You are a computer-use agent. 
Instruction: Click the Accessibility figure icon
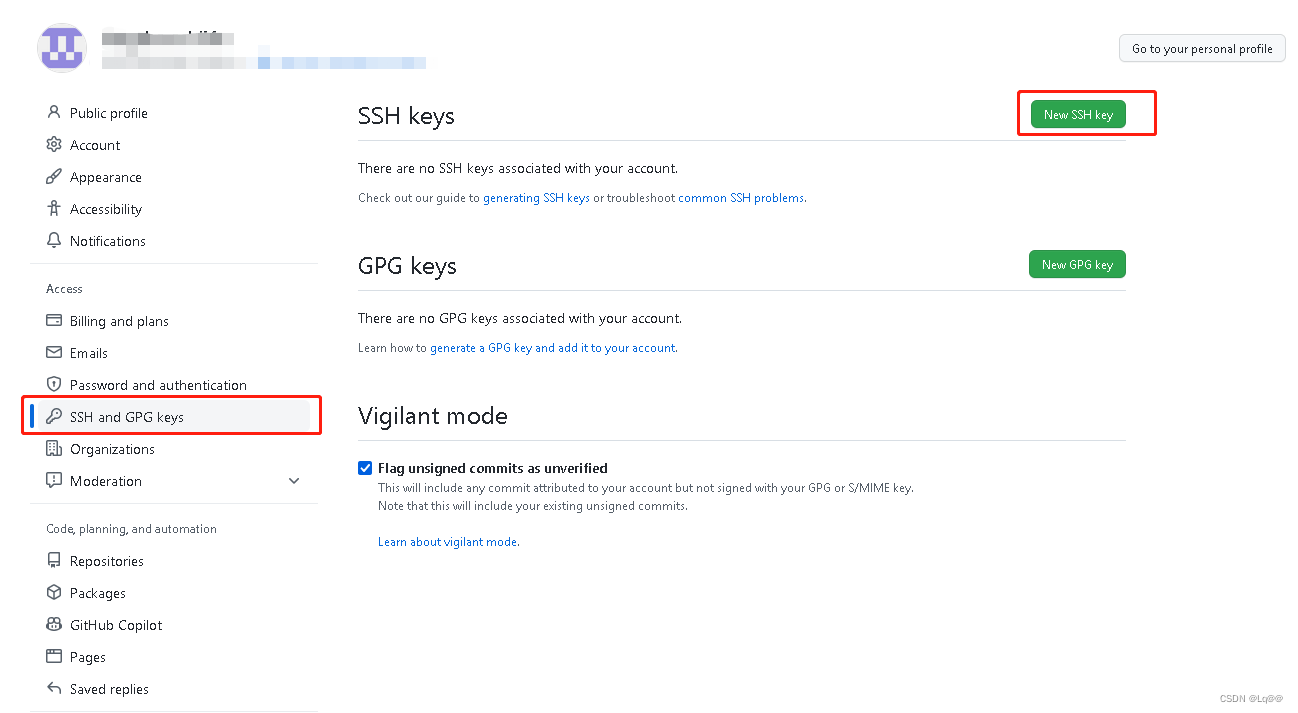(x=54, y=209)
